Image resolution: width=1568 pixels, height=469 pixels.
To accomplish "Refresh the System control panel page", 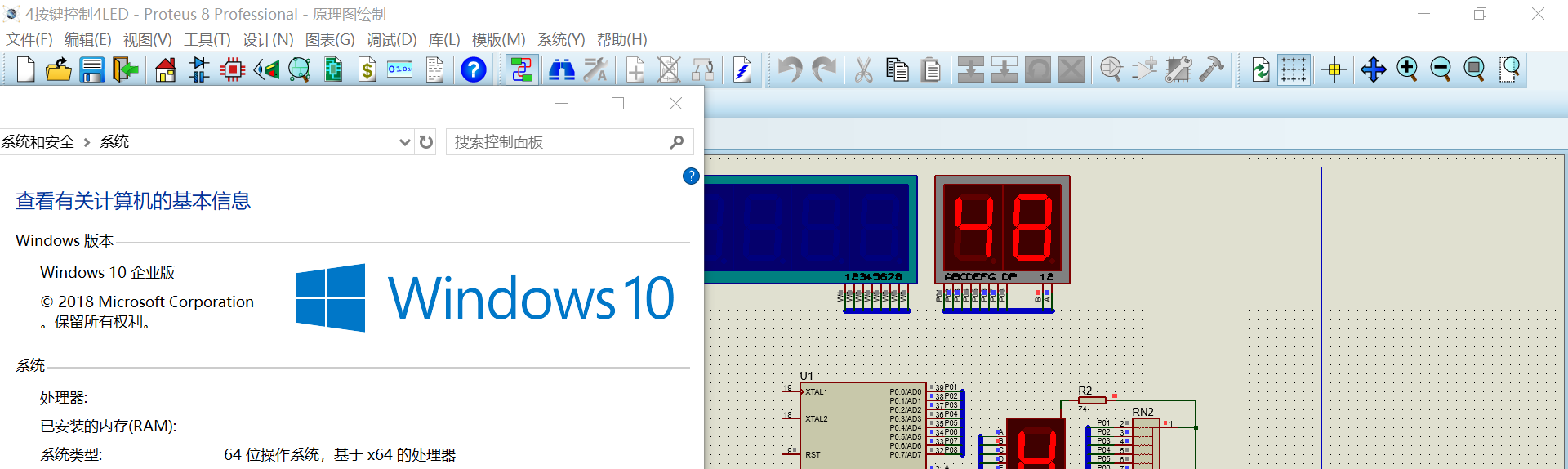I will click(425, 142).
